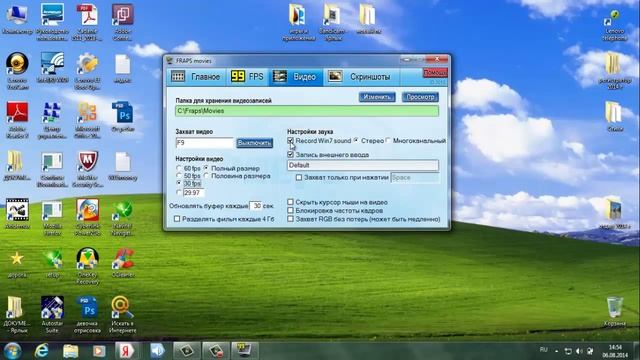The width and height of the screenshot is (640, 360).
Task: Select the custom 29.97 fps radio button
Action: tap(179, 192)
